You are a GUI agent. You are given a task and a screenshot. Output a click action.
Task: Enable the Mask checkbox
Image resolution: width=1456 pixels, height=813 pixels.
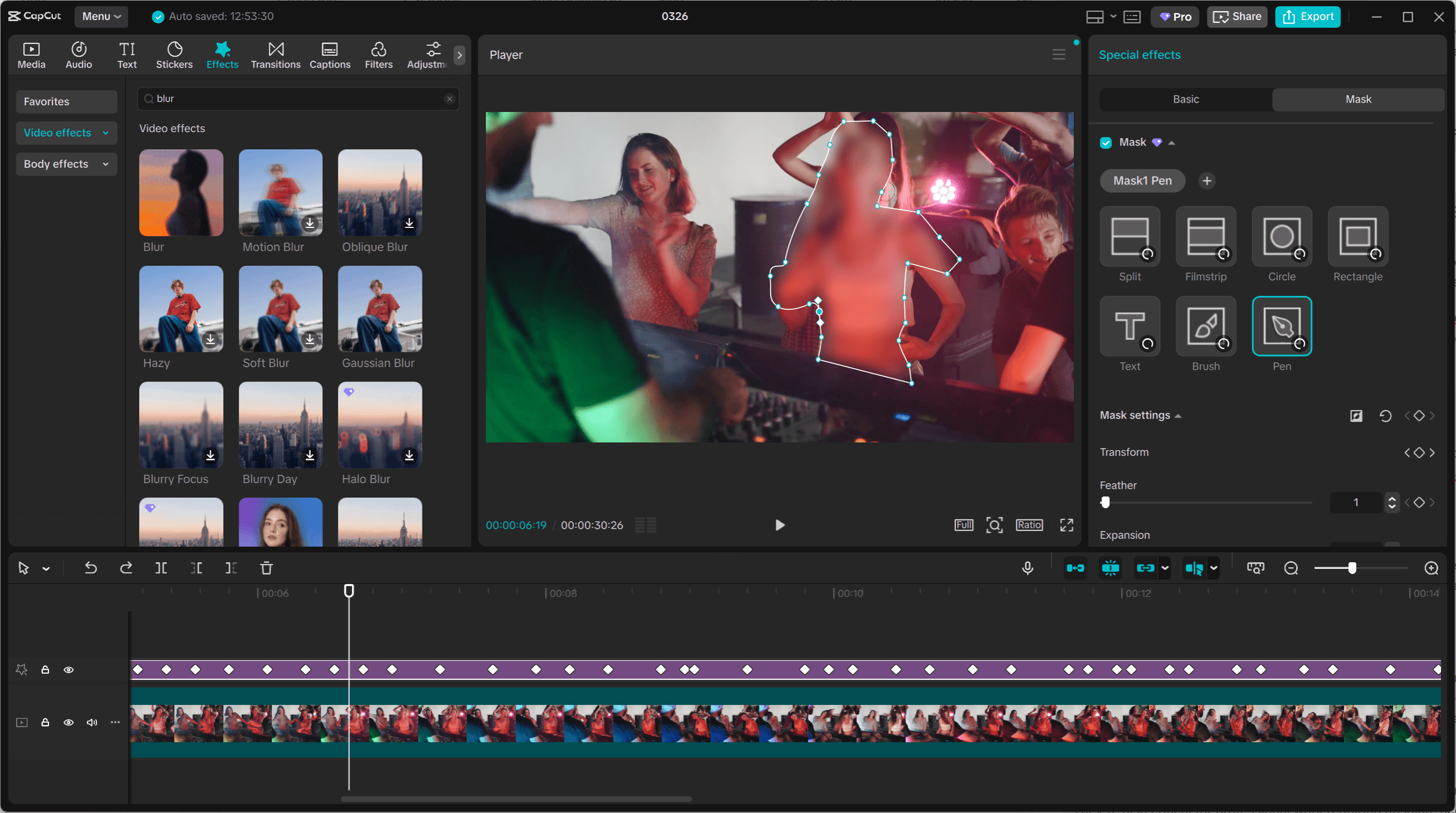tap(1106, 142)
